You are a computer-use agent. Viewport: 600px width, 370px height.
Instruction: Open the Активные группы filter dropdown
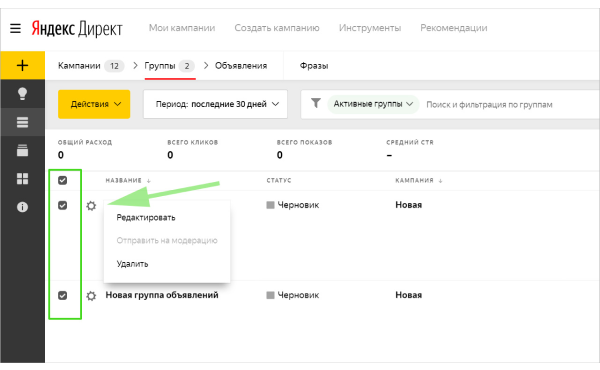click(x=373, y=104)
